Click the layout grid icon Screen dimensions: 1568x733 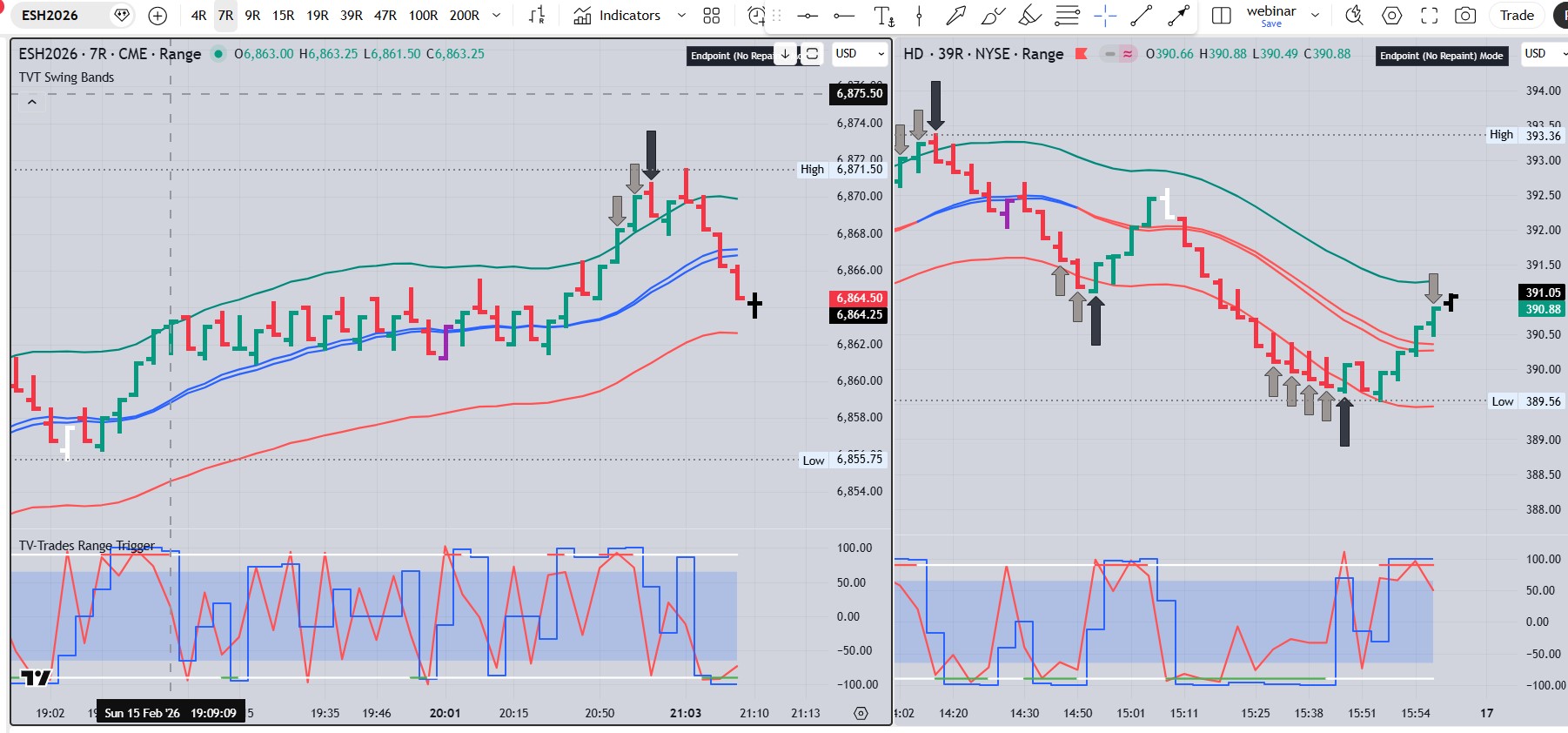tap(712, 16)
